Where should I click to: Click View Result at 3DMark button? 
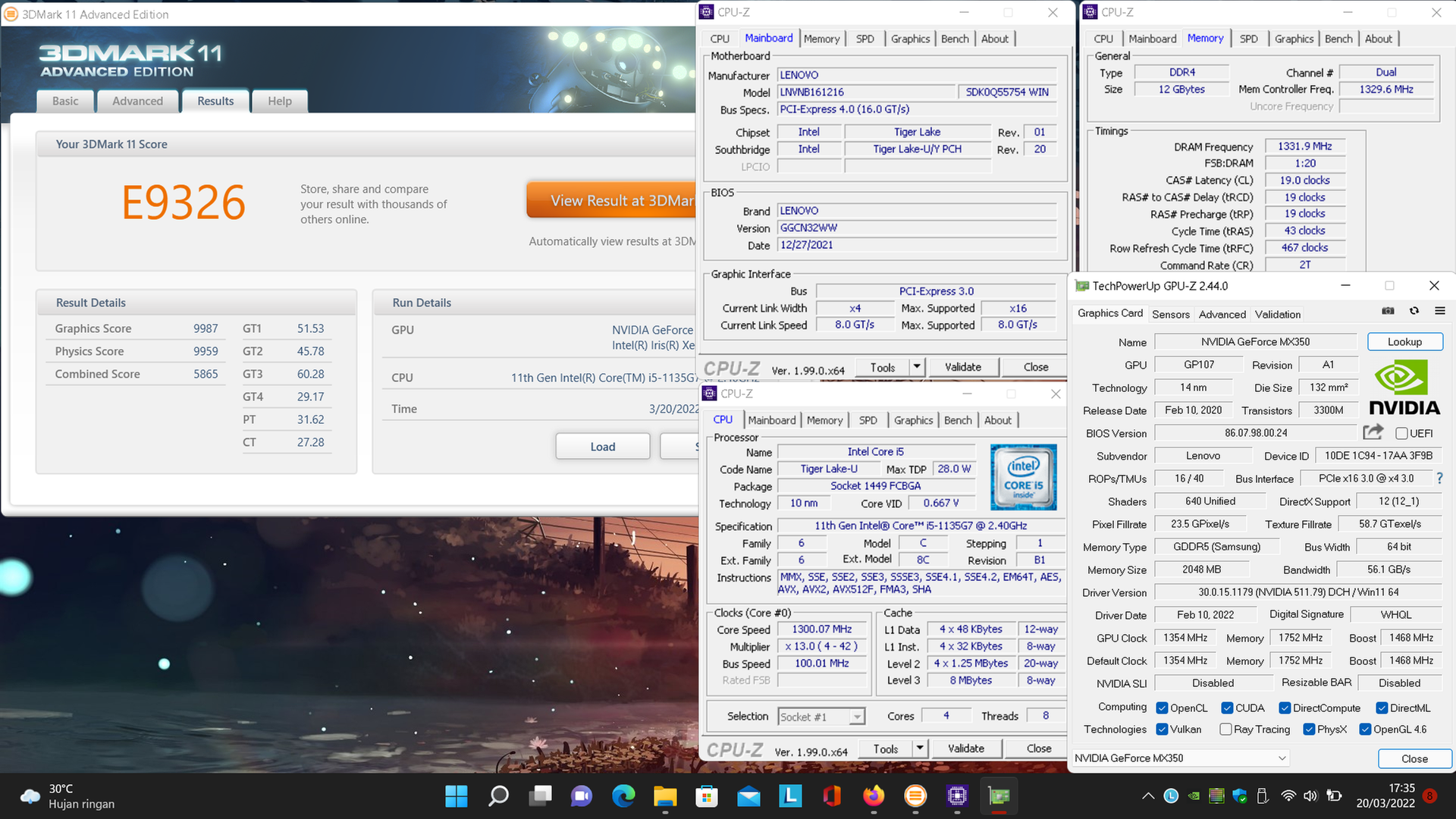pyautogui.click(x=611, y=200)
